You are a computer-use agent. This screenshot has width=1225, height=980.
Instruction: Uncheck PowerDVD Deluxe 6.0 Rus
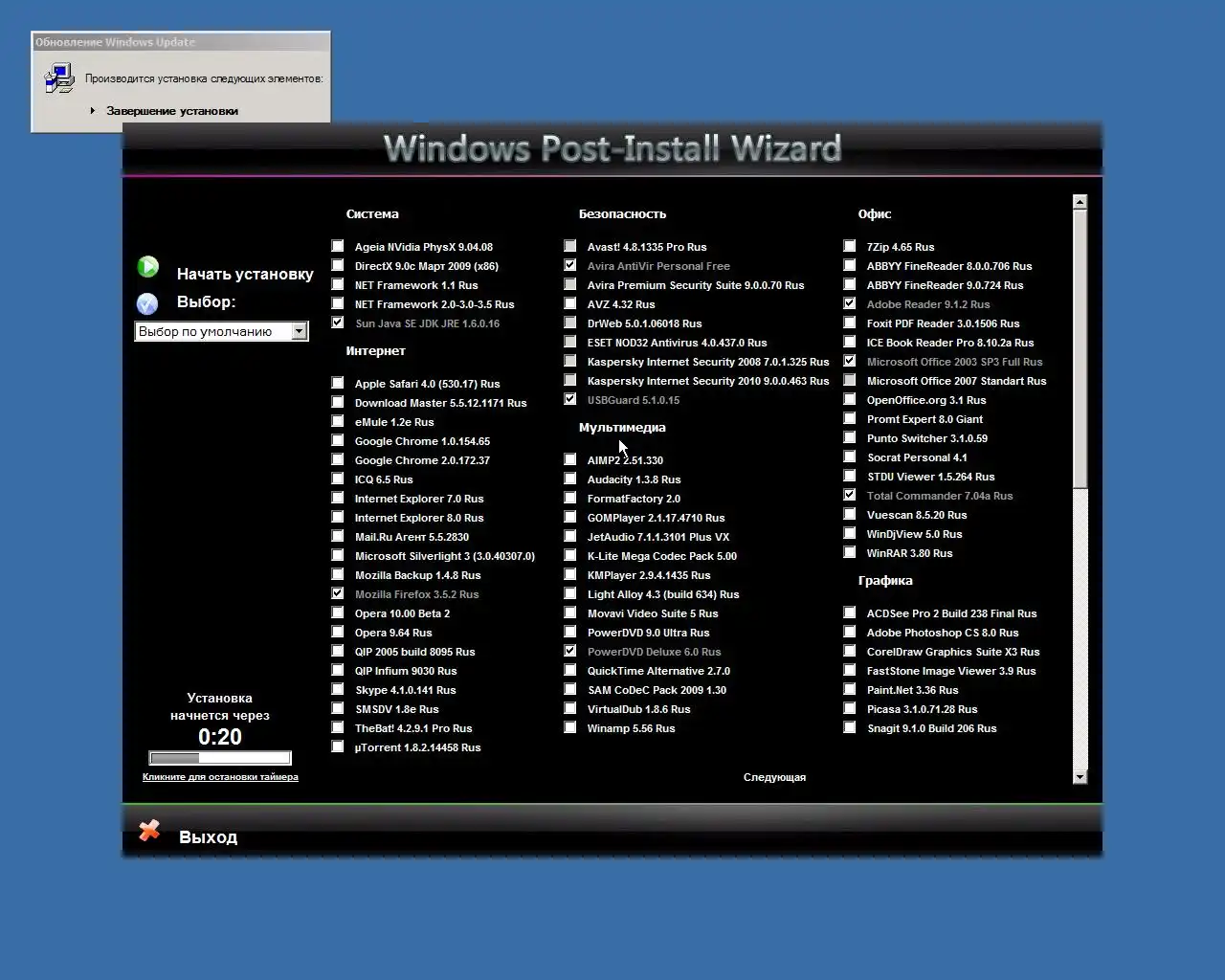pos(570,651)
